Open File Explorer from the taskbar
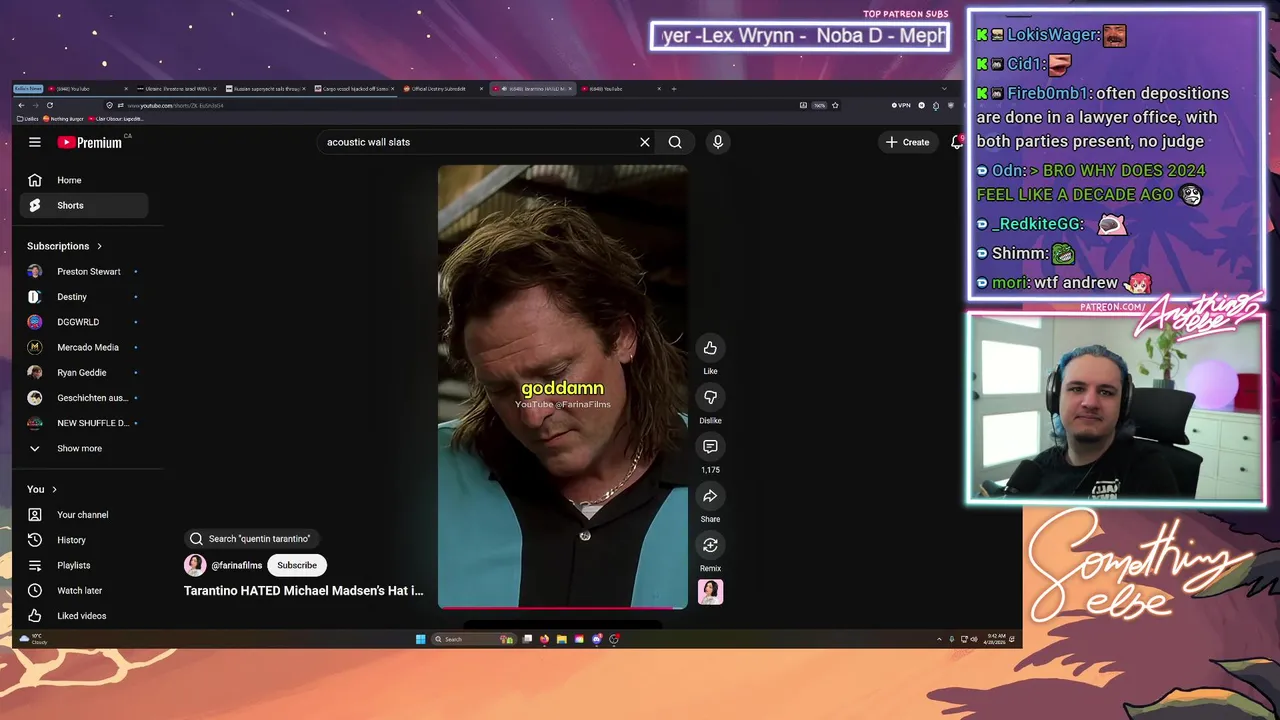The height and width of the screenshot is (720, 1280). (x=562, y=639)
